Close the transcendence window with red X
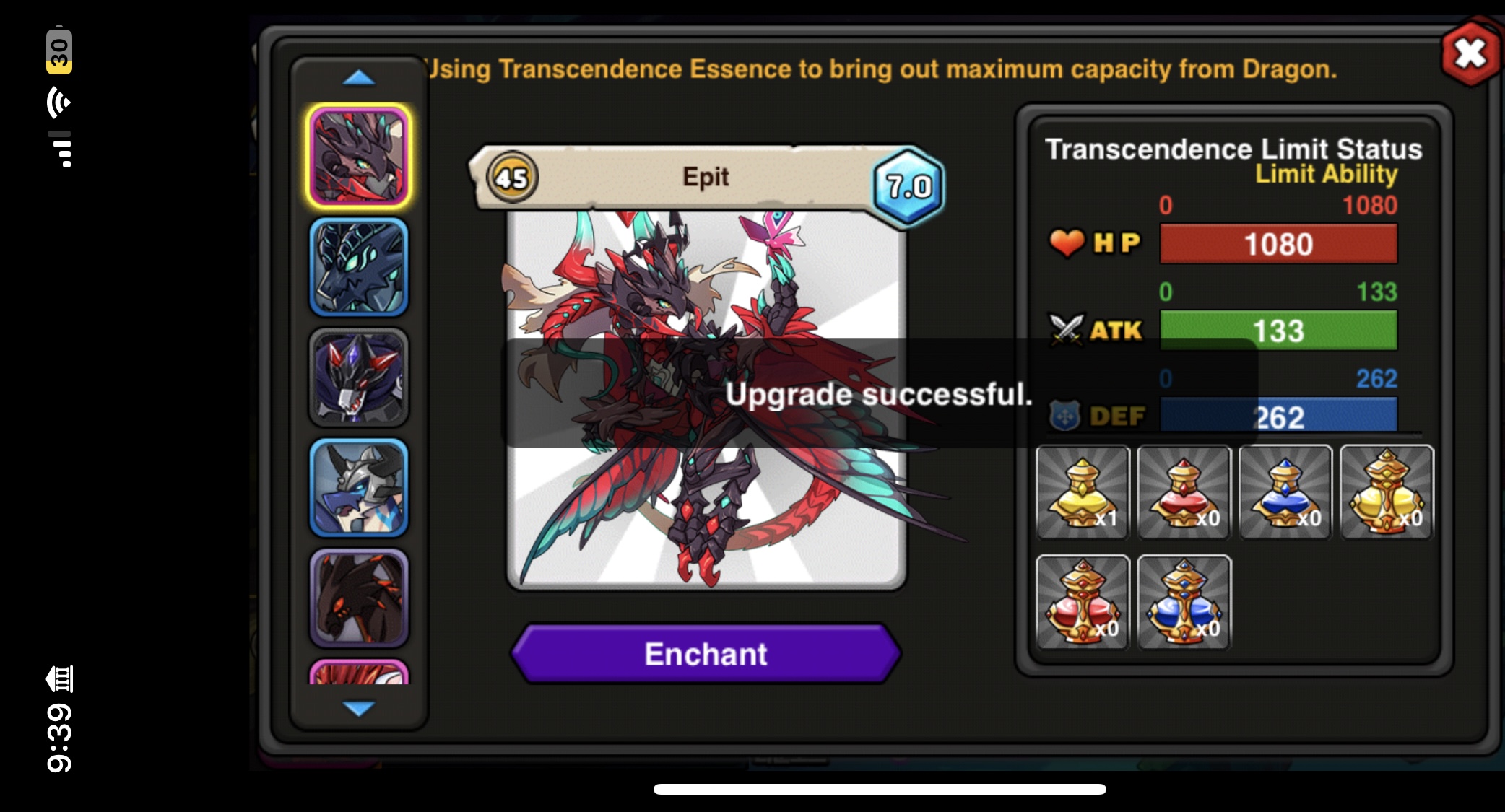Image resolution: width=1505 pixels, height=812 pixels. point(1470,53)
